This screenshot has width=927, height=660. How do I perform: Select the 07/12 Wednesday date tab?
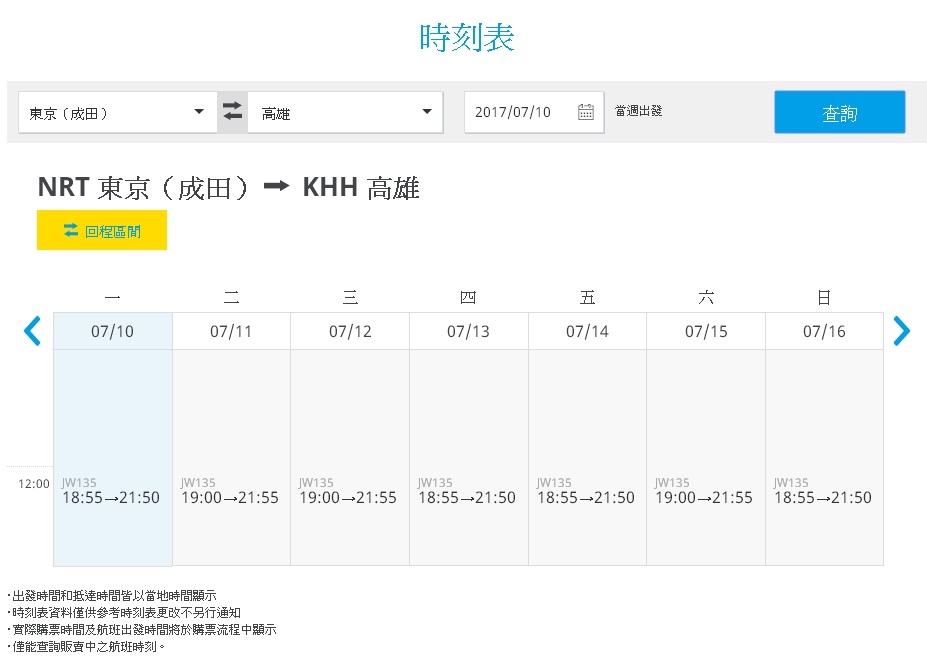(350, 331)
